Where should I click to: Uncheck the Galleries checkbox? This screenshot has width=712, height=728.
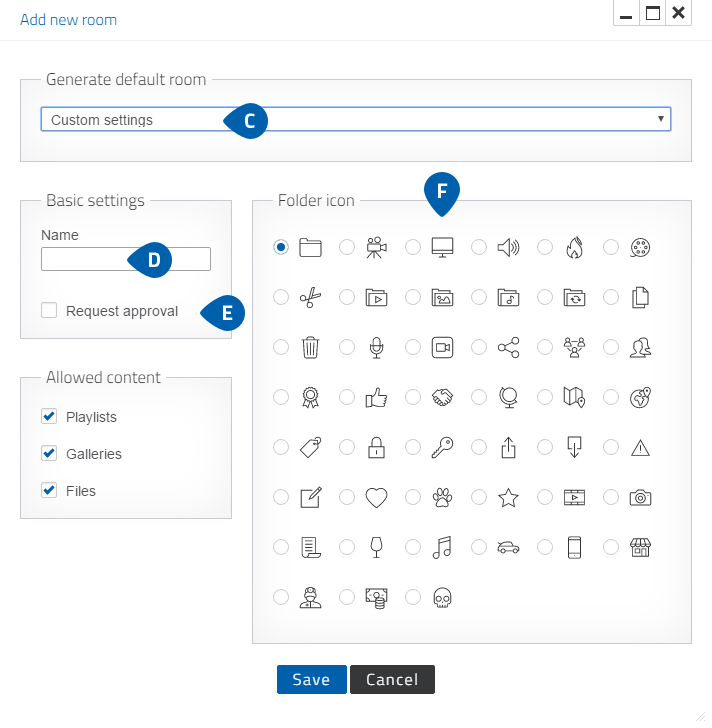pos(49,453)
